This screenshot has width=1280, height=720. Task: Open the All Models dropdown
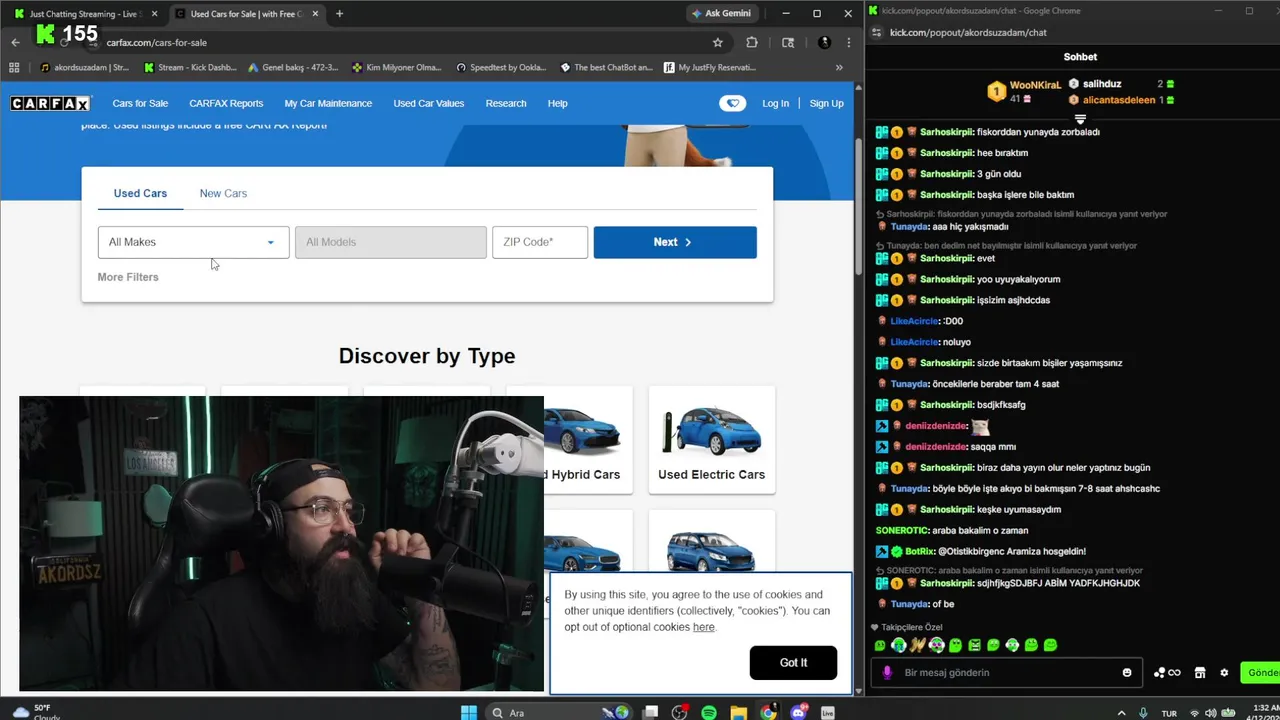pyautogui.click(x=390, y=242)
